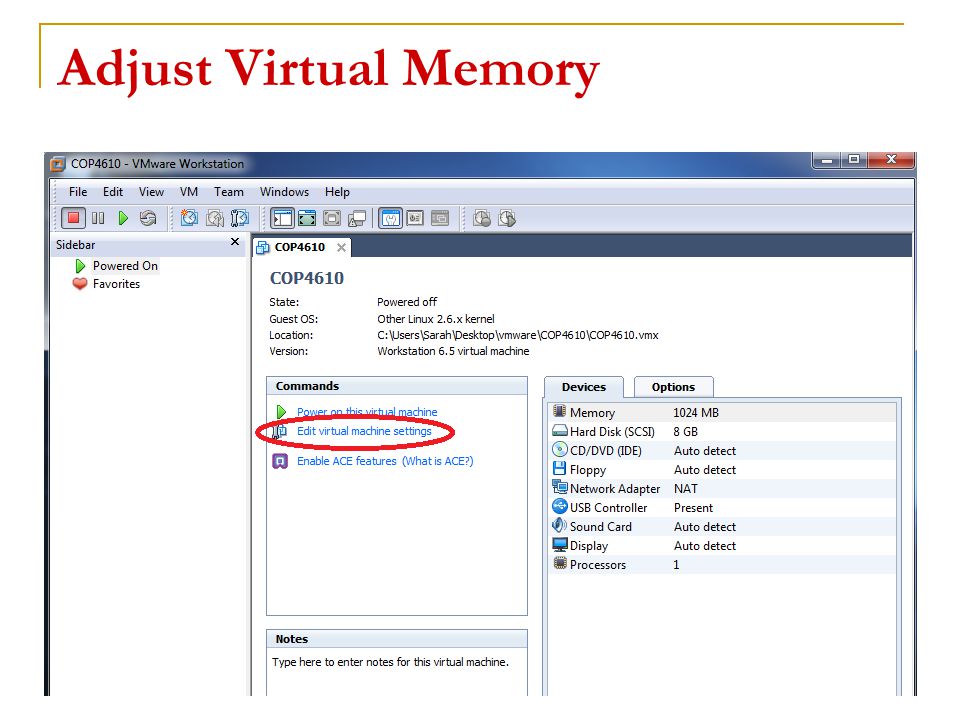Click the Appliance View toolbar icon
The height and width of the screenshot is (720, 960).
click(x=415, y=218)
